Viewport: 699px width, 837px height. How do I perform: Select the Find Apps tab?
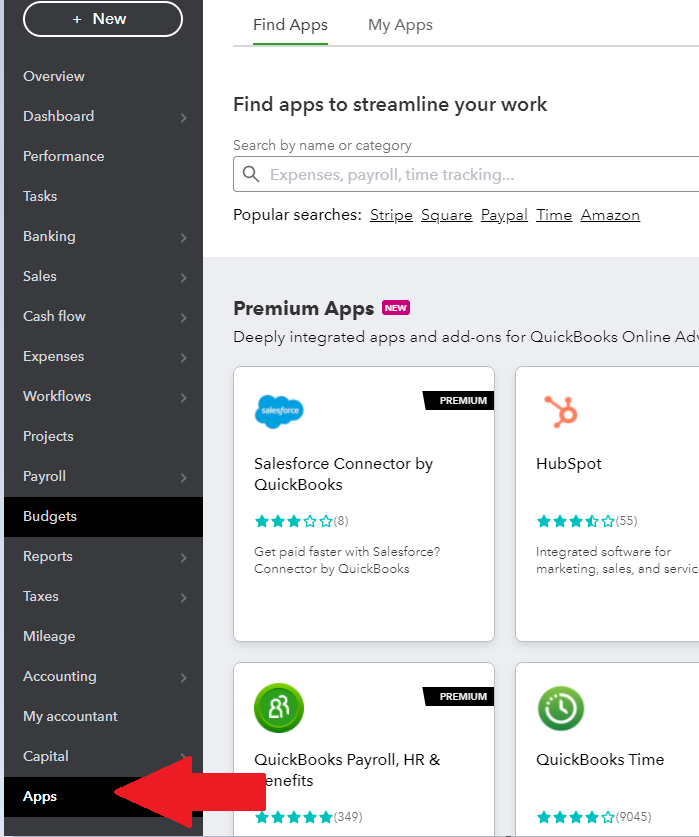[x=290, y=25]
